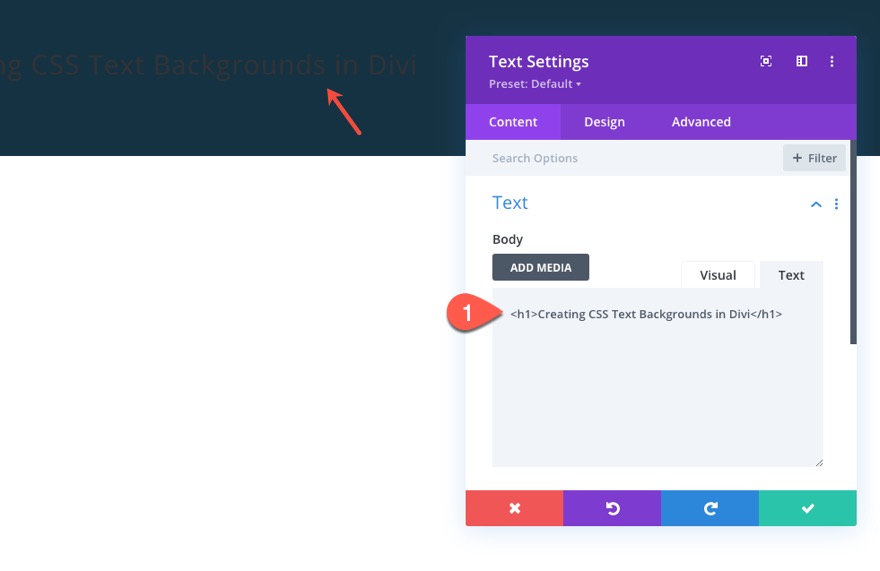880x571 pixels.
Task: Click the Text Settings title
Action: pos(538,62)
